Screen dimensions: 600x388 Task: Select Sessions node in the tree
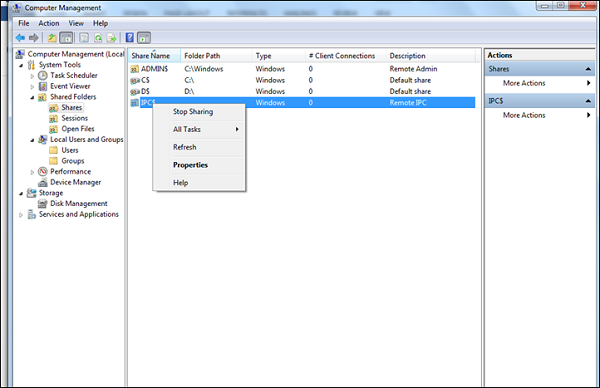pyautogui.click(x=75, y=118)
